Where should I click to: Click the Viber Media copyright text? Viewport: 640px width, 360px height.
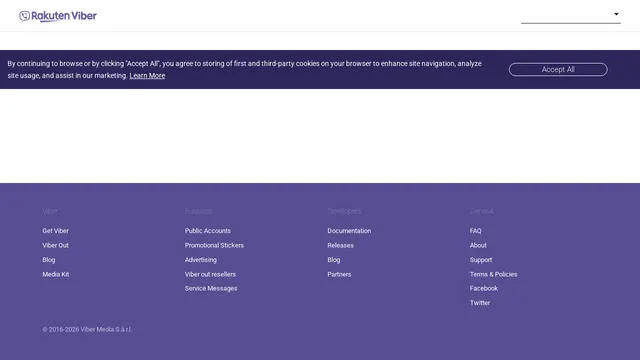tap(87, 329)
